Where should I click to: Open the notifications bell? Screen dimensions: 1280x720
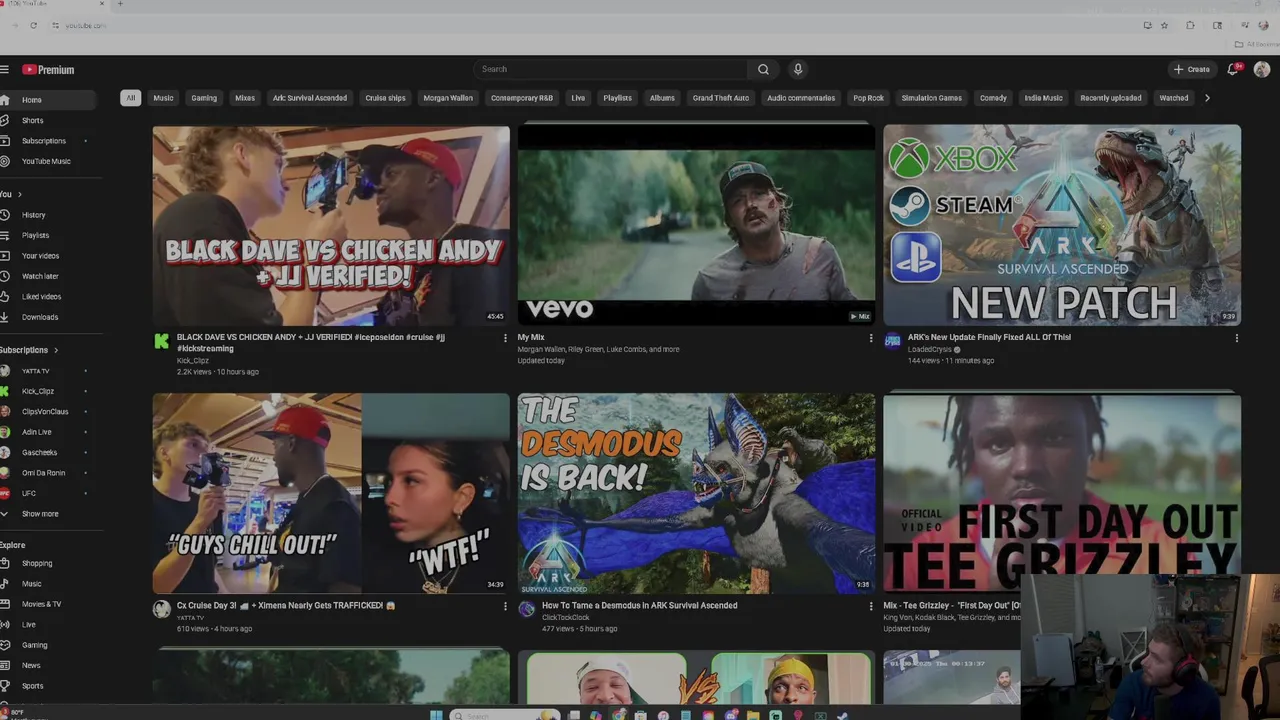point(1233,69)
